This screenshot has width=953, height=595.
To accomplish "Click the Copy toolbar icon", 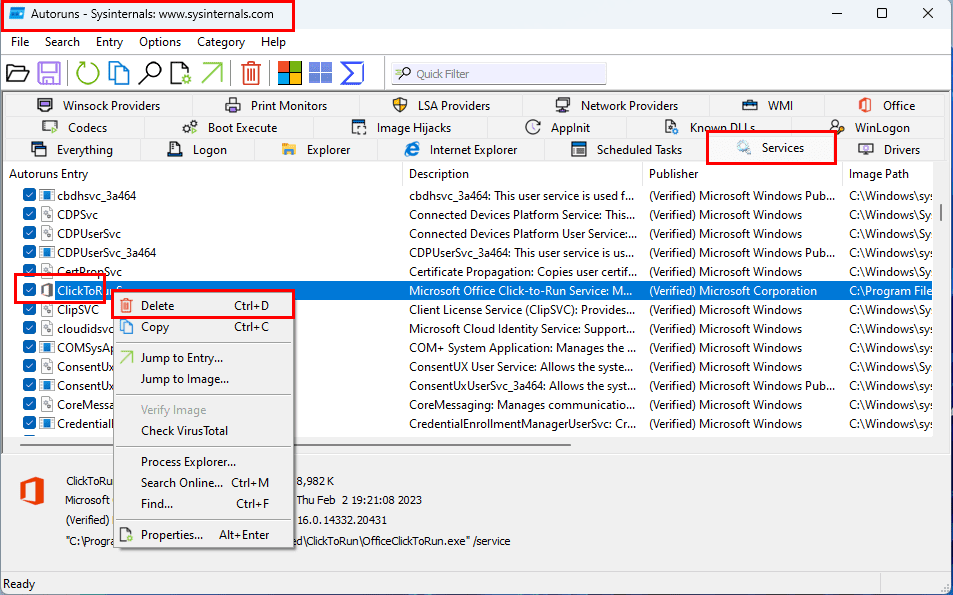I will click(119, 74).
